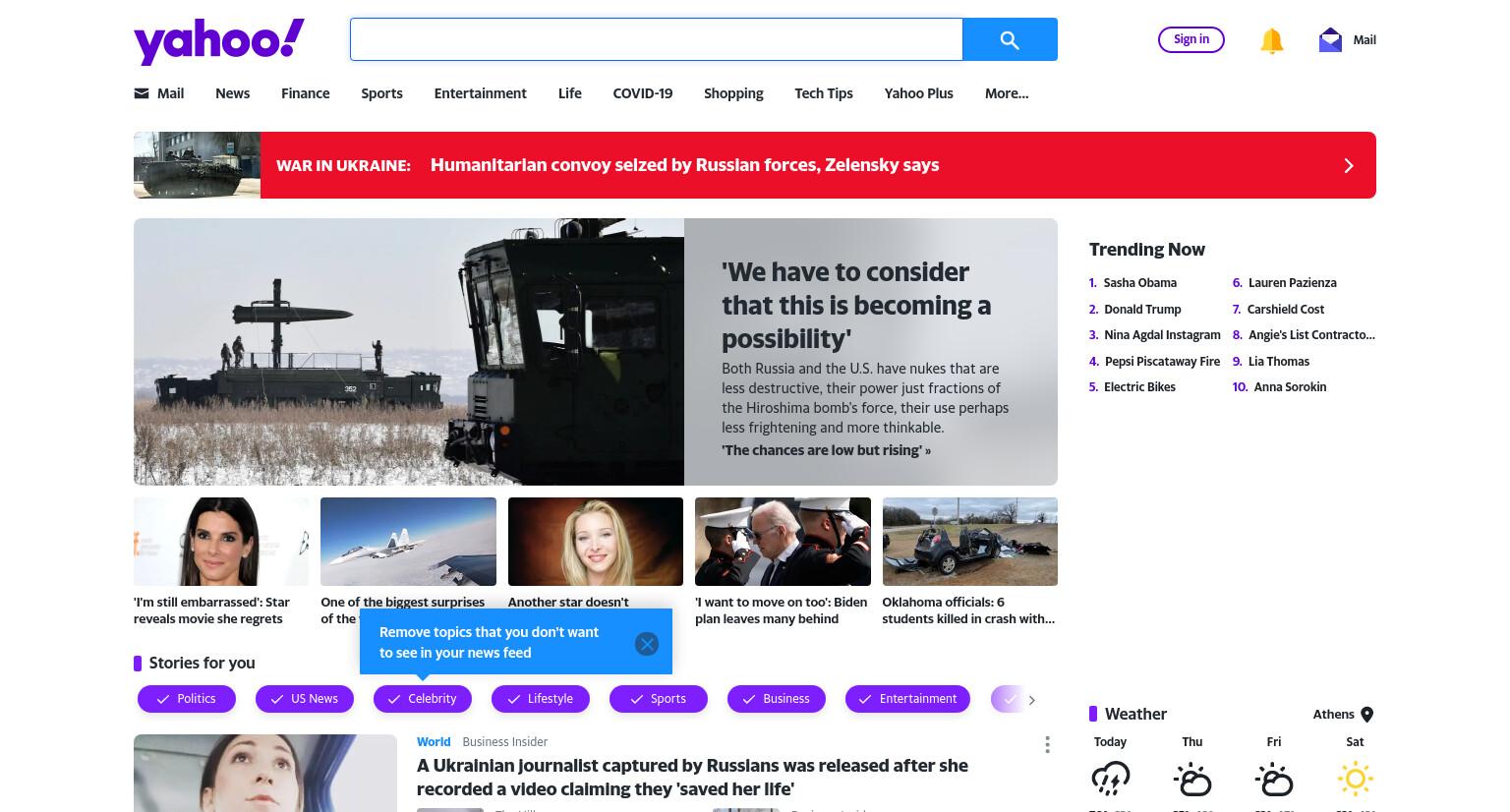Open trending topic Nina Agdal Instagram
The image size is (1510, 812).
click(x=1162, y=335)
